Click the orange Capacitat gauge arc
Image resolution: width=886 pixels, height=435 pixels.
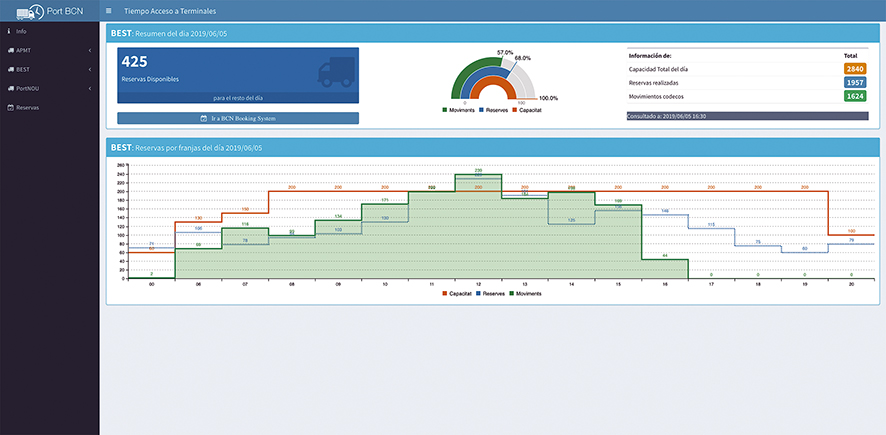click(493, 81)
